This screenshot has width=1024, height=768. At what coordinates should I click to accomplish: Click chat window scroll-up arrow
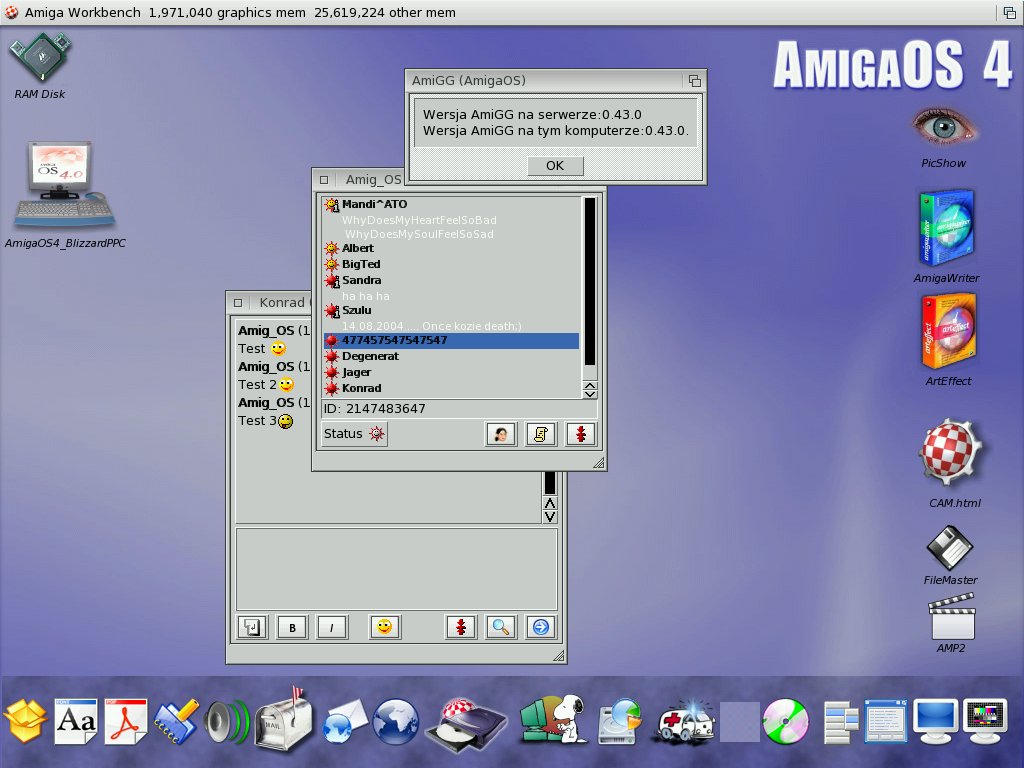(x=550, y=503)
